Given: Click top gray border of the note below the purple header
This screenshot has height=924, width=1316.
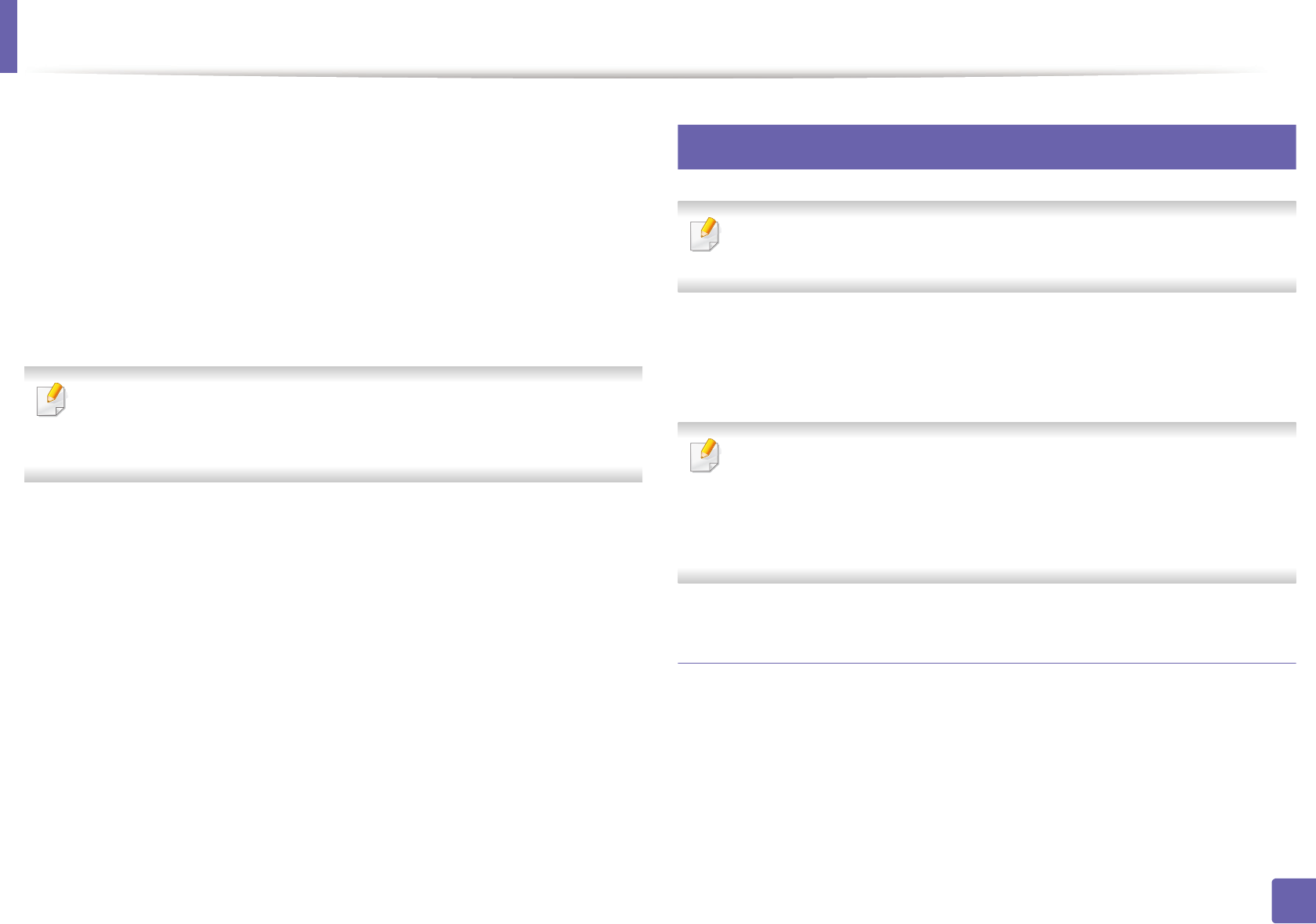Looking at the screenshot, I should tap(986, 206).
